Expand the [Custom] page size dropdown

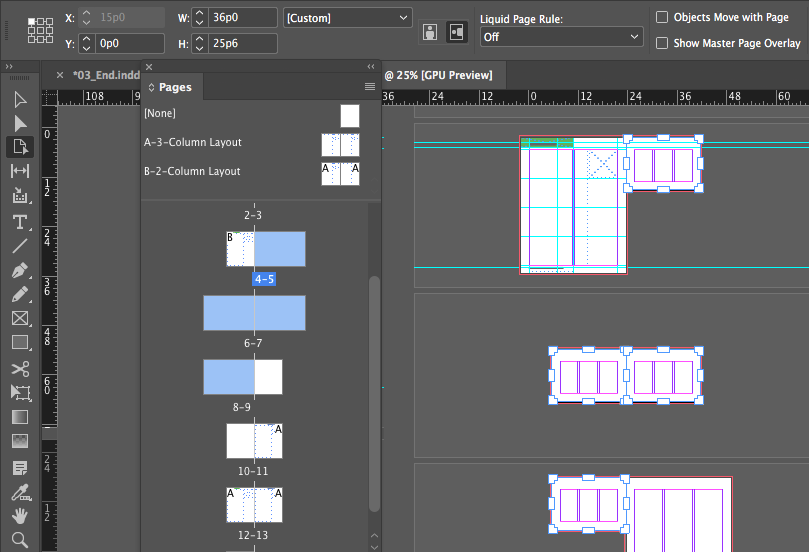(x=347, y=18)
